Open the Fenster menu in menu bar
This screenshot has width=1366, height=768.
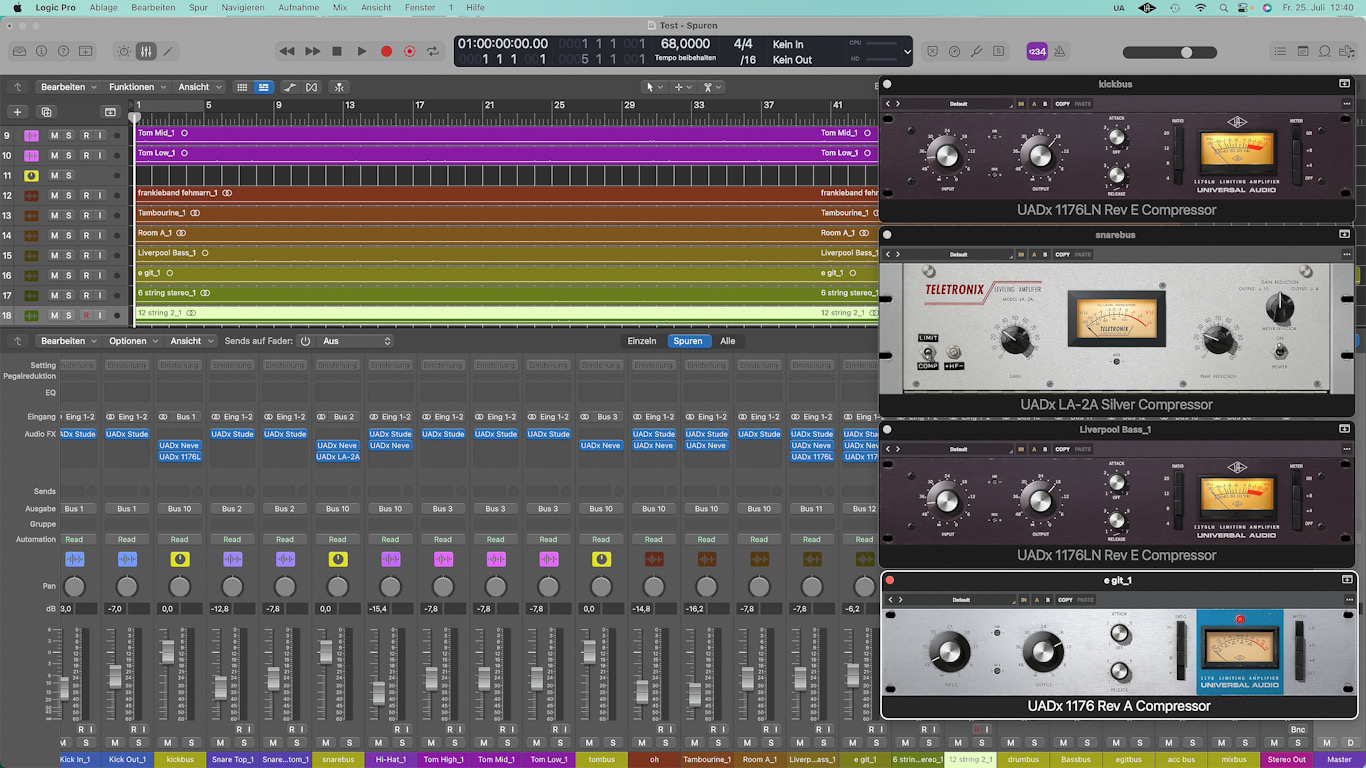tap(420, 7)
